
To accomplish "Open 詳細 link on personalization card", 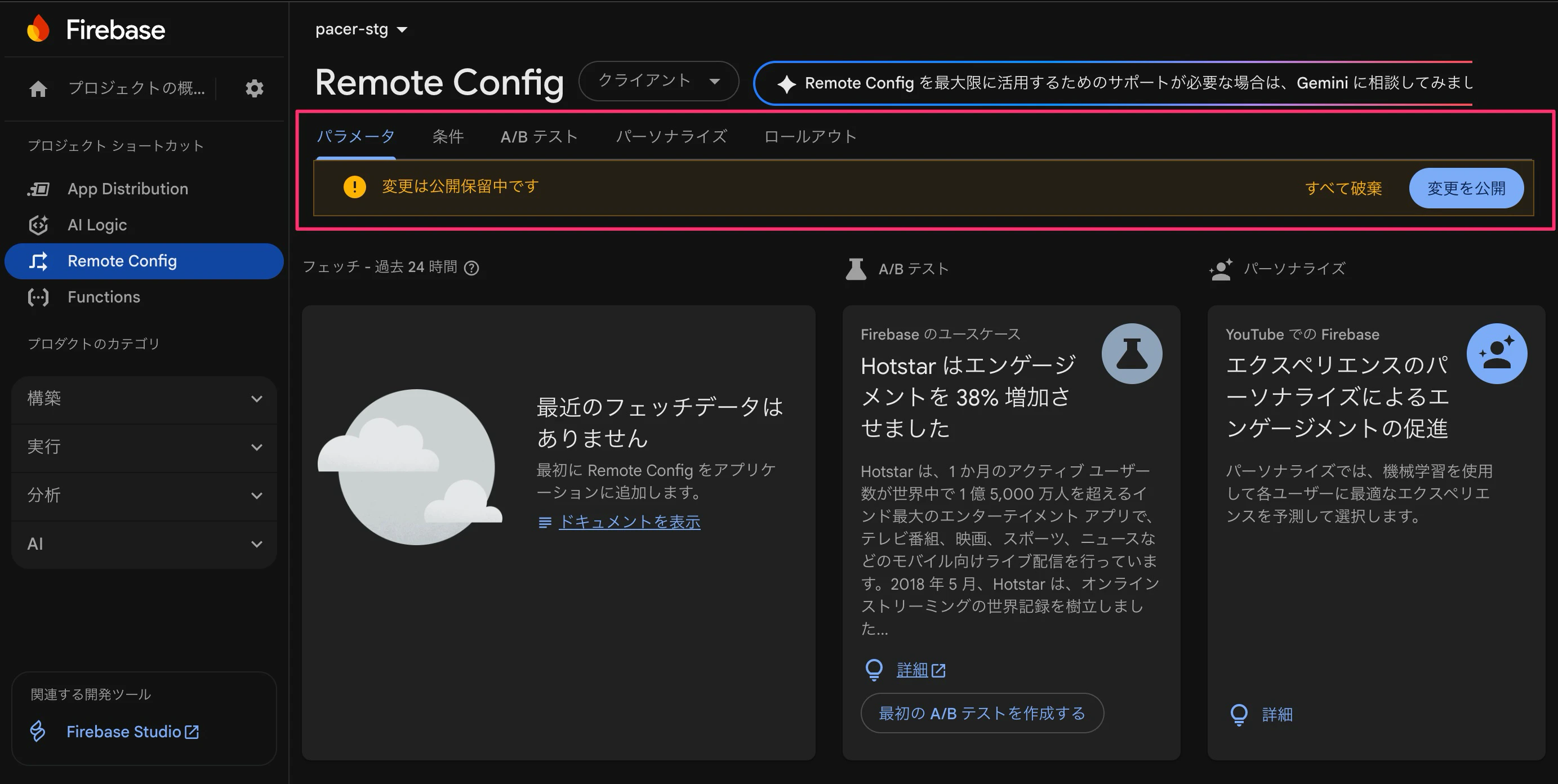I will (x=1277, y=714).
